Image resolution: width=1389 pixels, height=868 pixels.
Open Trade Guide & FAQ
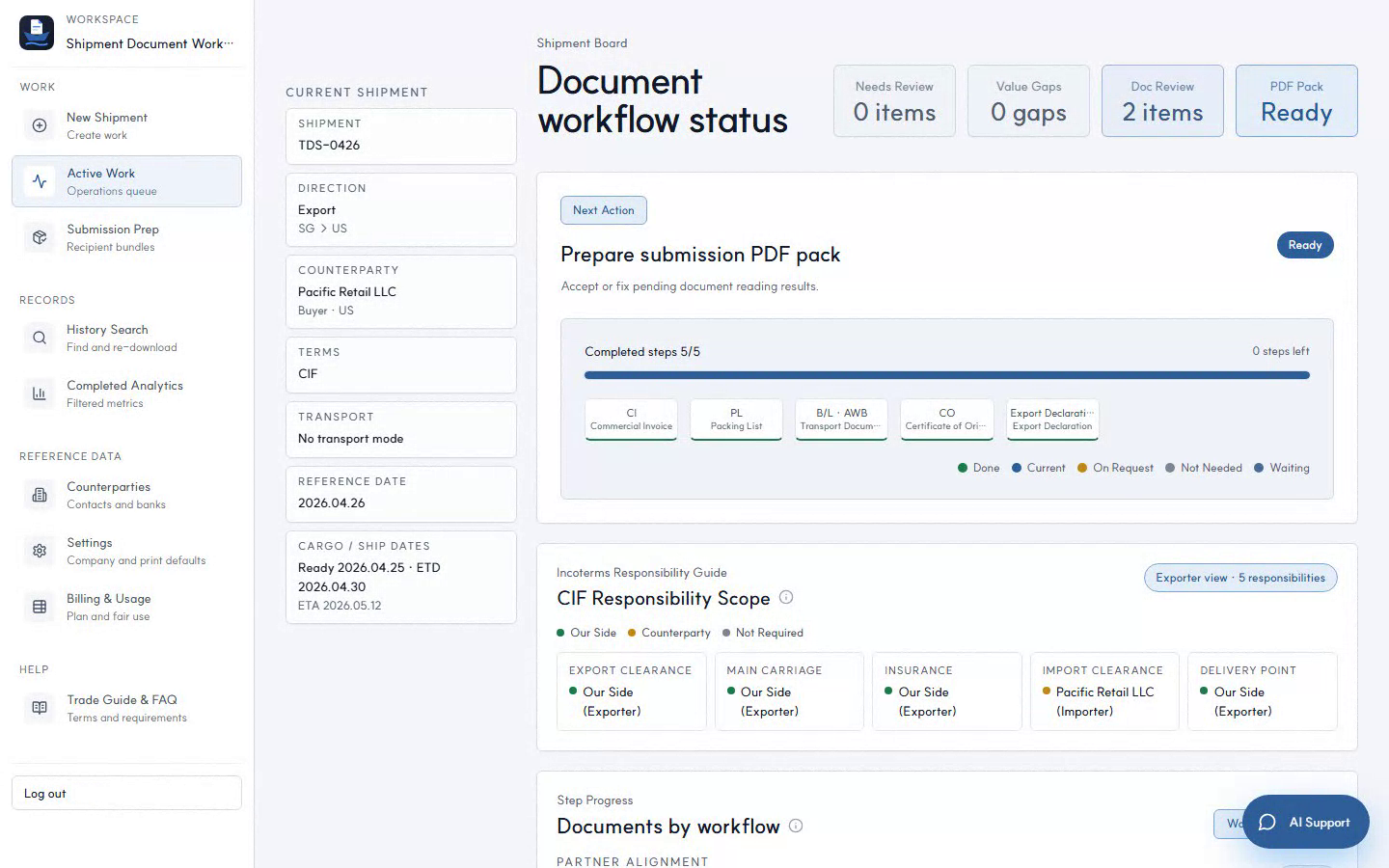pyautogui.click(x=126, y=708)
